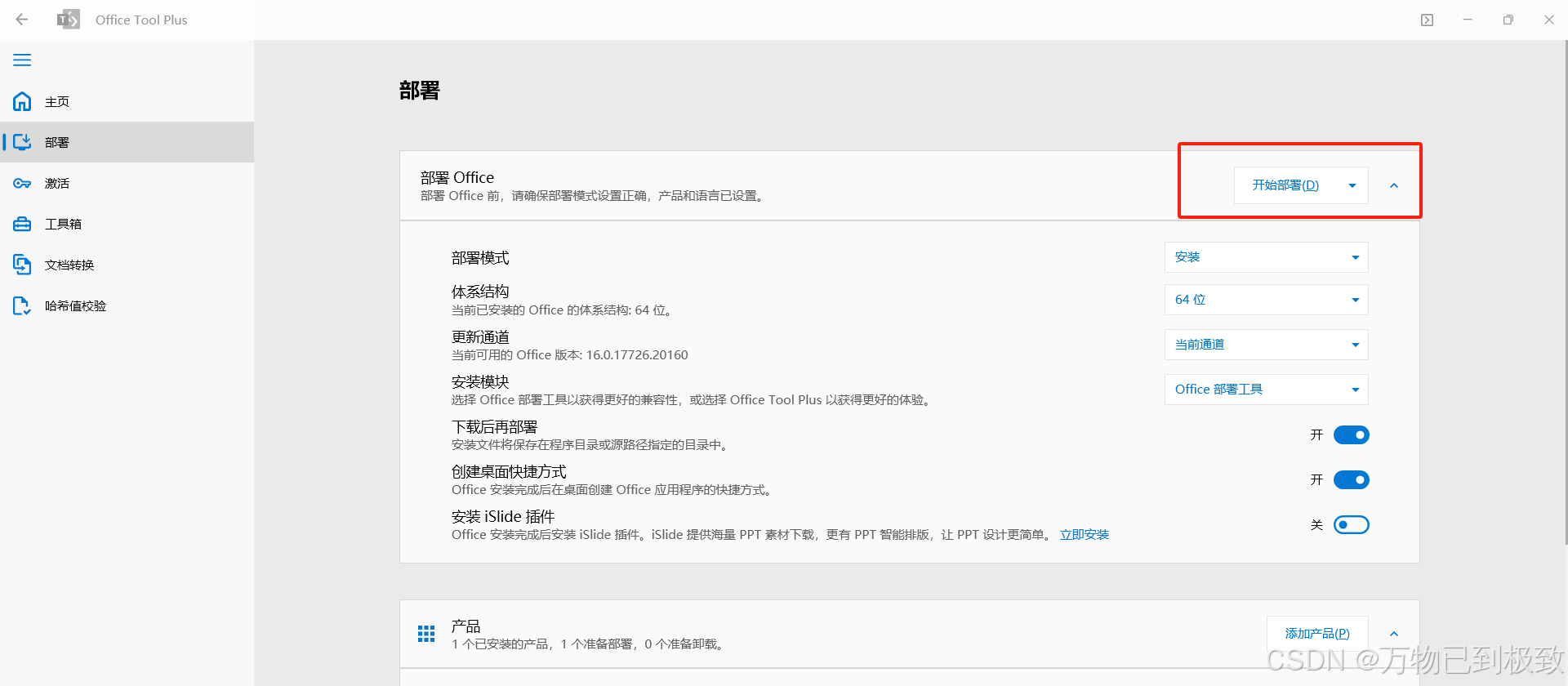
Task: Select 部署 in the sidebar
Action: click(x=127, y=142)
